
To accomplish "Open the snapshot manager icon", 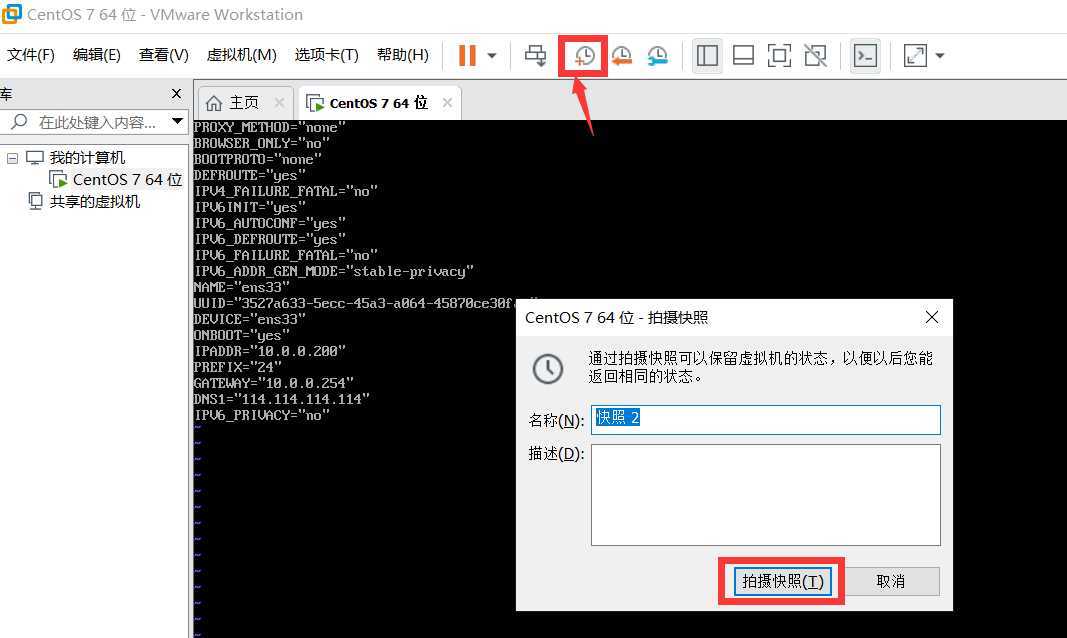I will click(657, 56).
